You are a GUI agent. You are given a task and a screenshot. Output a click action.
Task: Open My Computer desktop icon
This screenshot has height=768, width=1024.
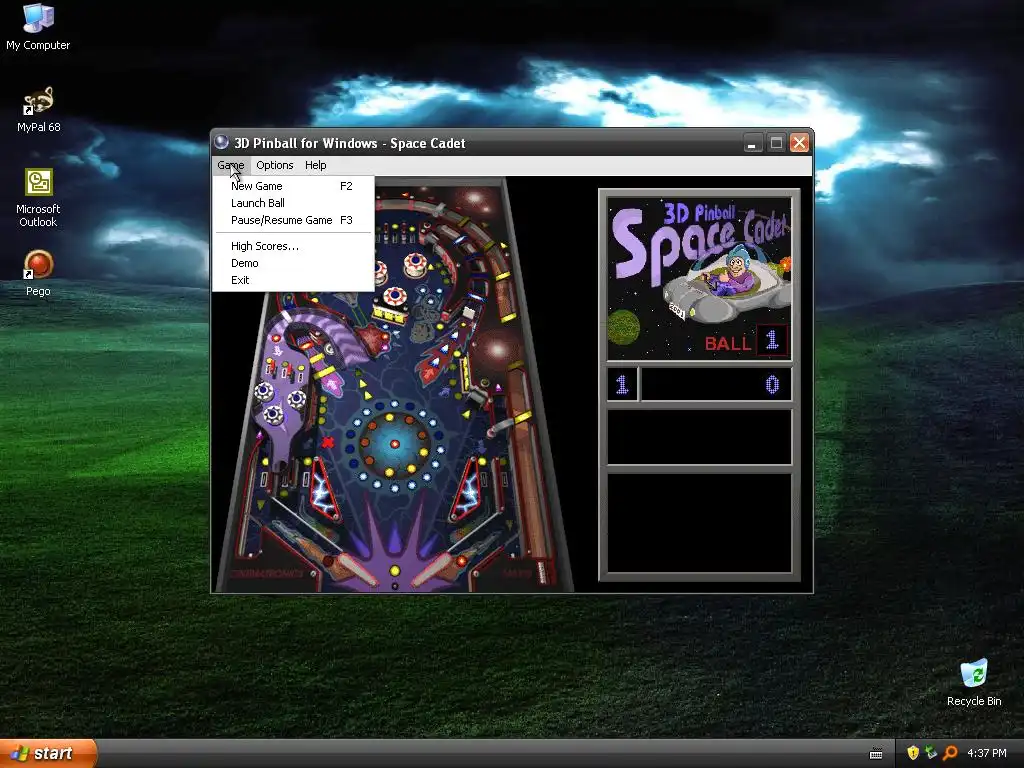(x=38, y=26)
